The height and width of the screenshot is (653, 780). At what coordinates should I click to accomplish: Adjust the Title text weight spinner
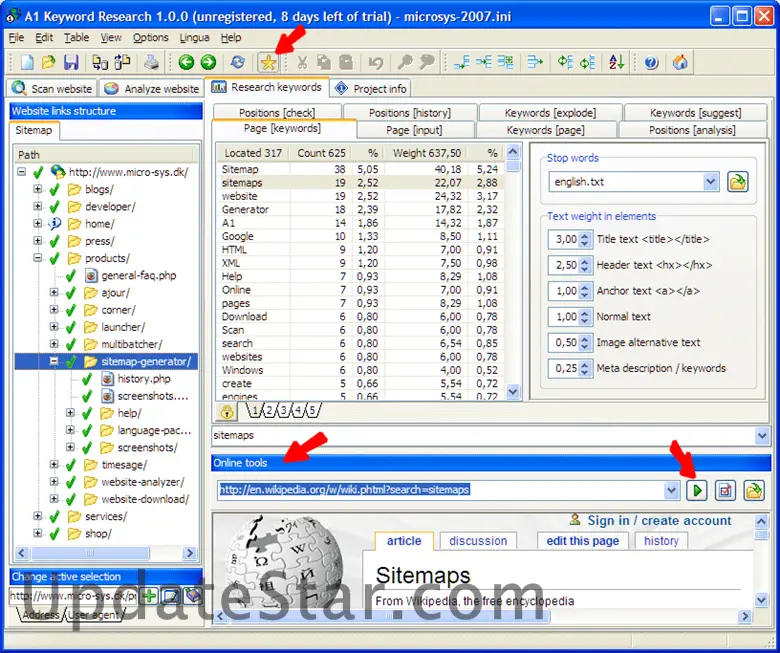pyautogui.click(x=585, y=239)
